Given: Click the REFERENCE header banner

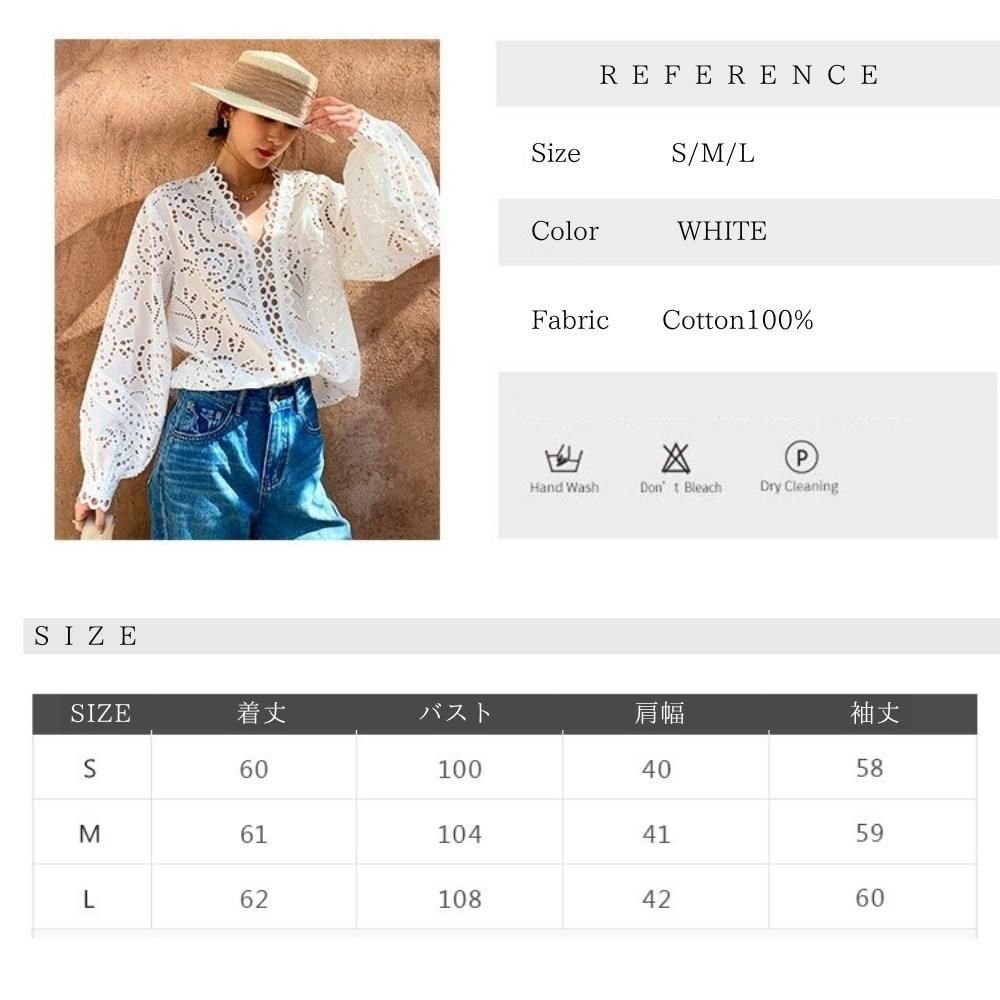Looking at the screenshot, I should (747, 74).
